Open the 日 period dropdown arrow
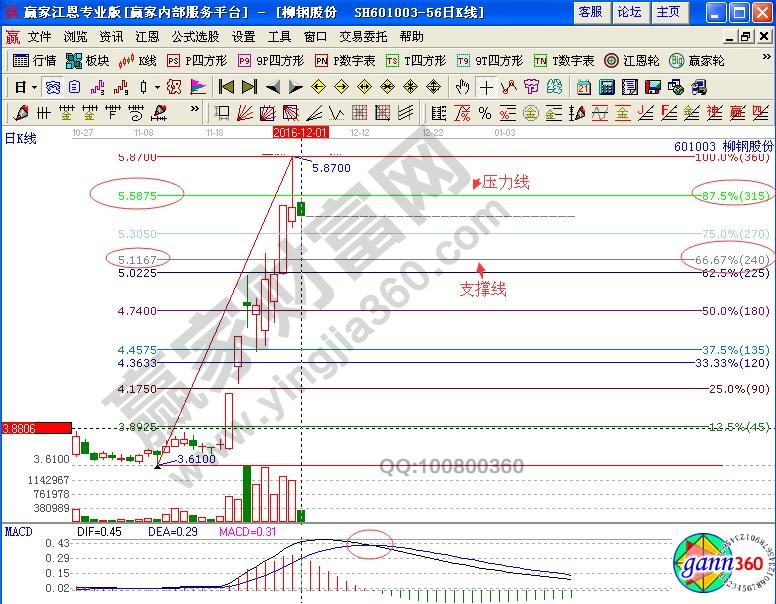The height and width of the screenshot is (604, 776). [x=34, y=87]
